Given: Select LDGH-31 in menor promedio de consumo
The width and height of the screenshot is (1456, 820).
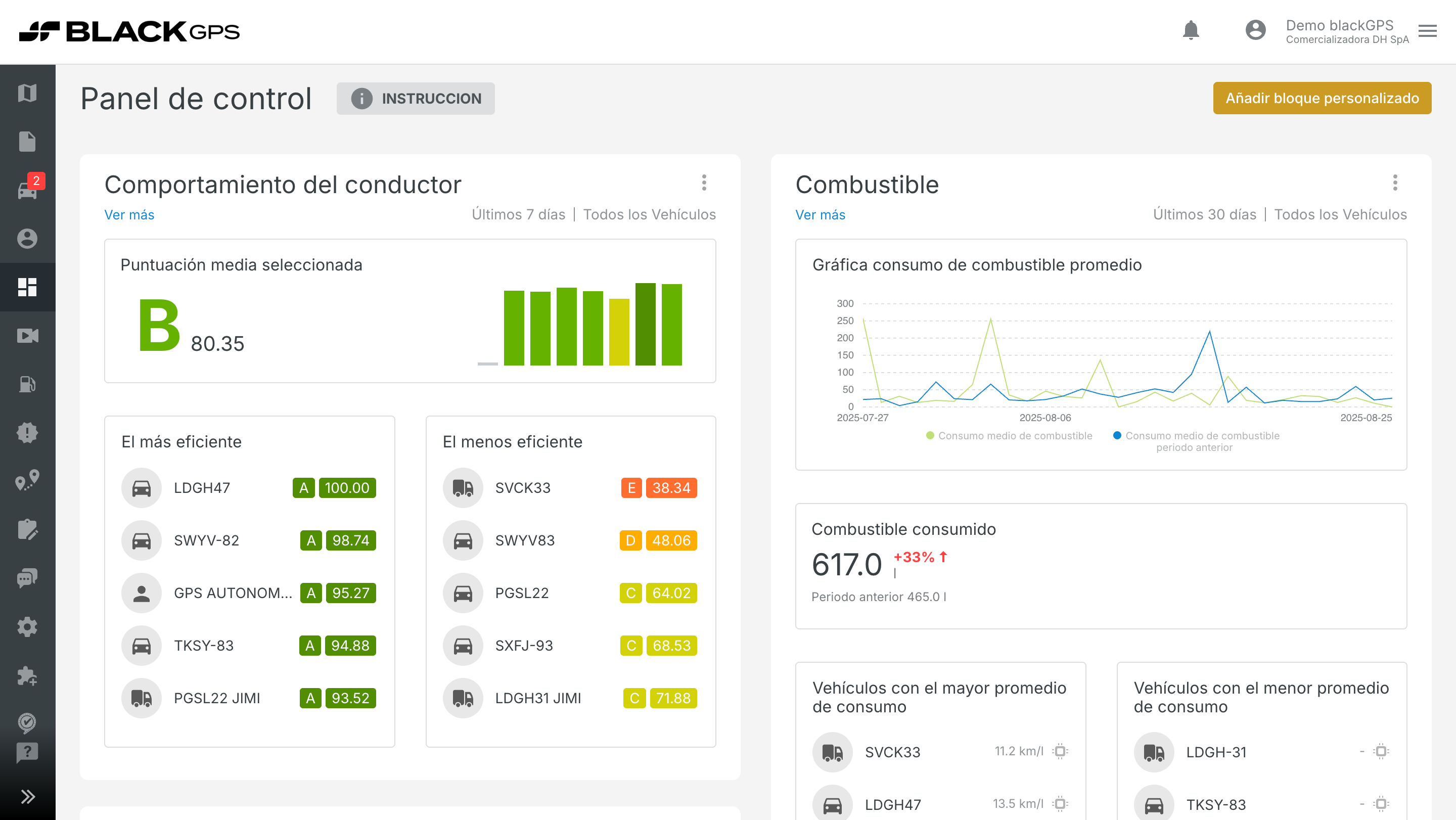Looking at the screenshot, I should pos(1261,752).
